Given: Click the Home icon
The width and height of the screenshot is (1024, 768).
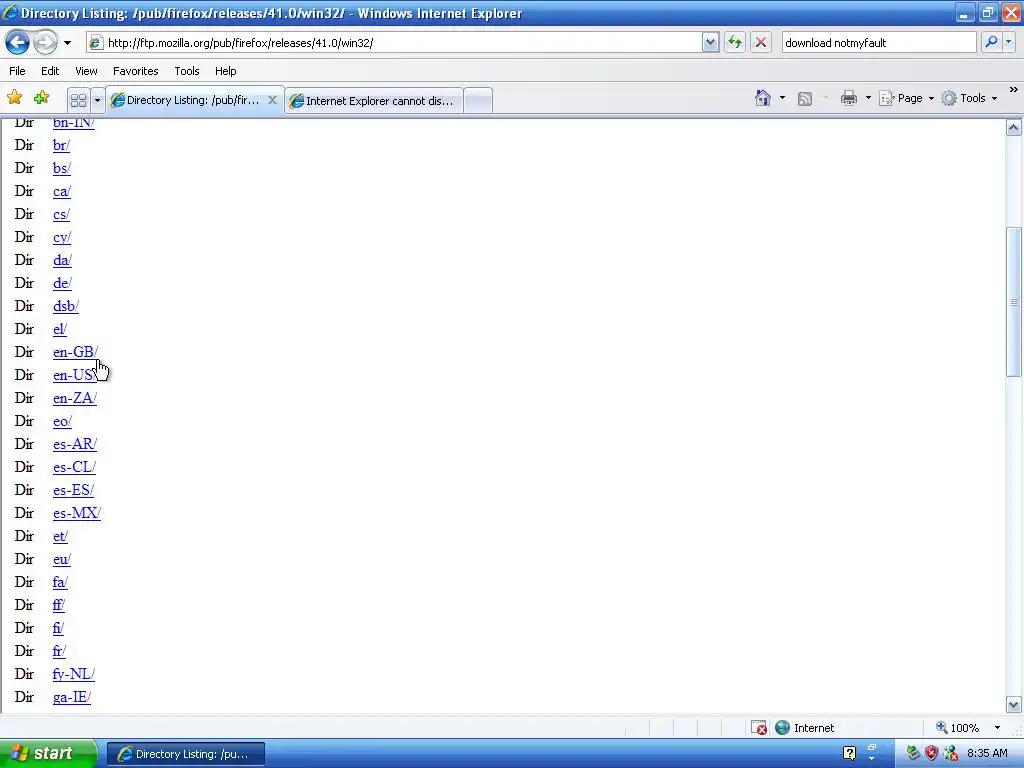Looking at the screenshot, I should [763, 98].
